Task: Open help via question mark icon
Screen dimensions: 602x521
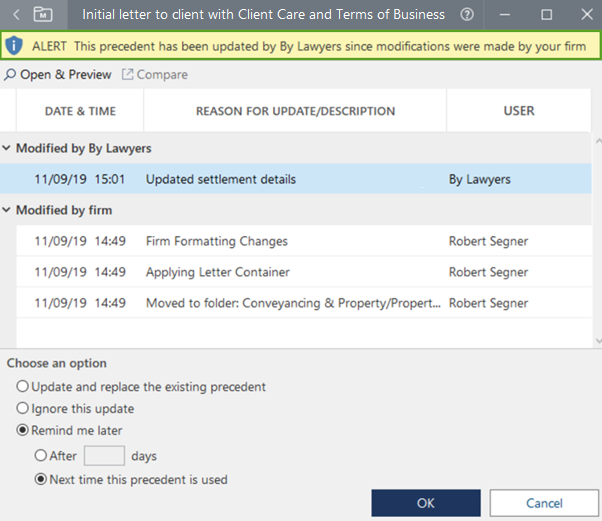Action: click(x=467, y=15)
